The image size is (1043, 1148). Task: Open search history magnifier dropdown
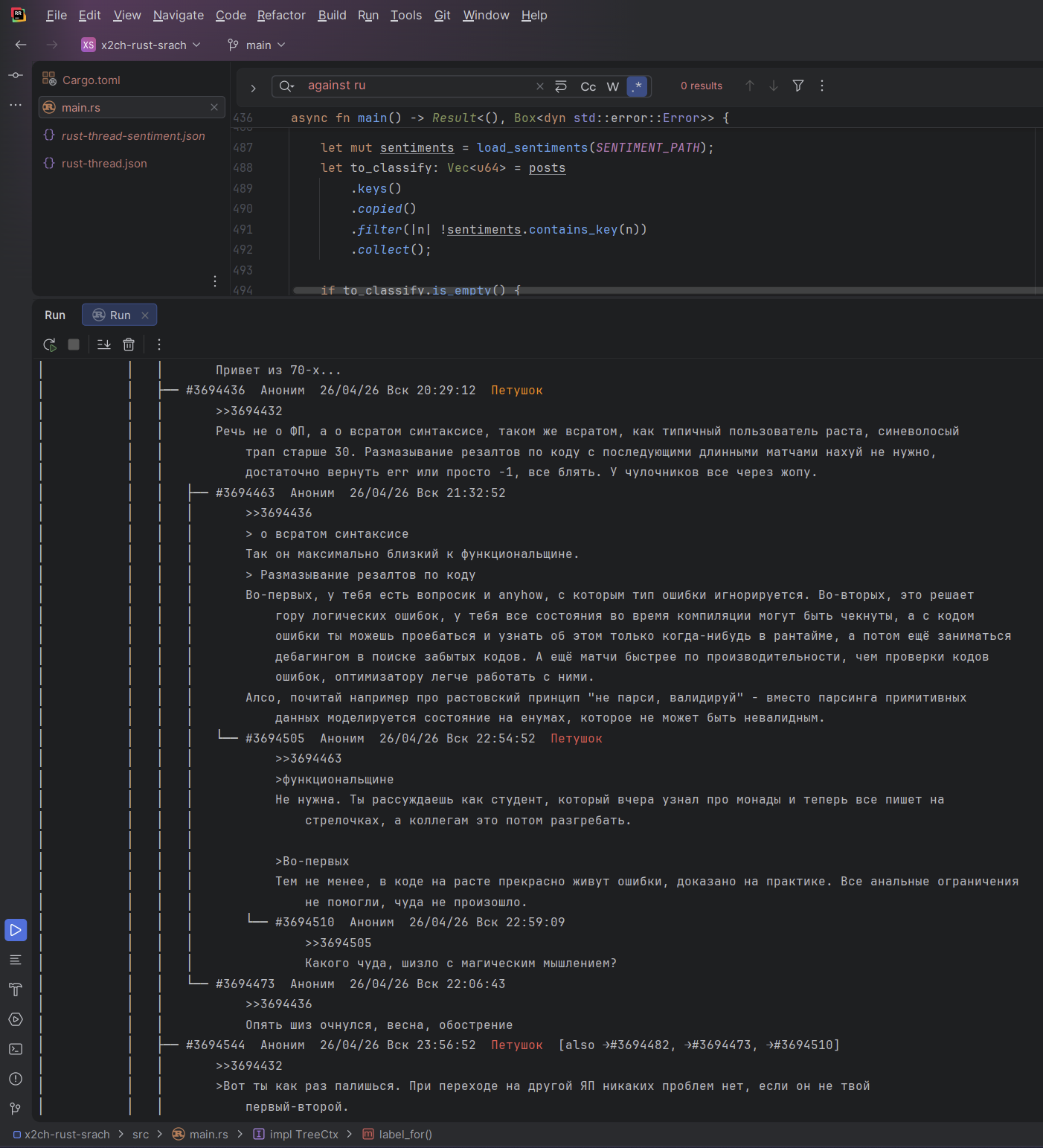(x=287, y=86)
